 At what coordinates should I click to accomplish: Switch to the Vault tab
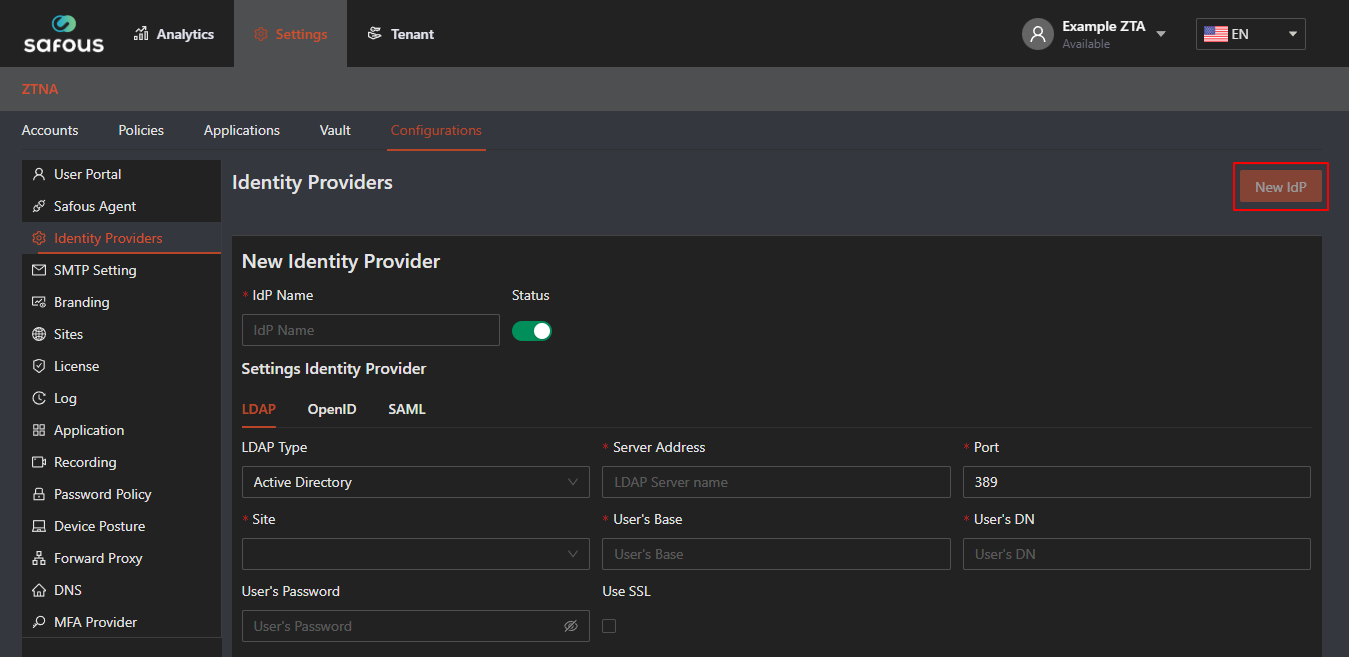(x=335, y=130)
